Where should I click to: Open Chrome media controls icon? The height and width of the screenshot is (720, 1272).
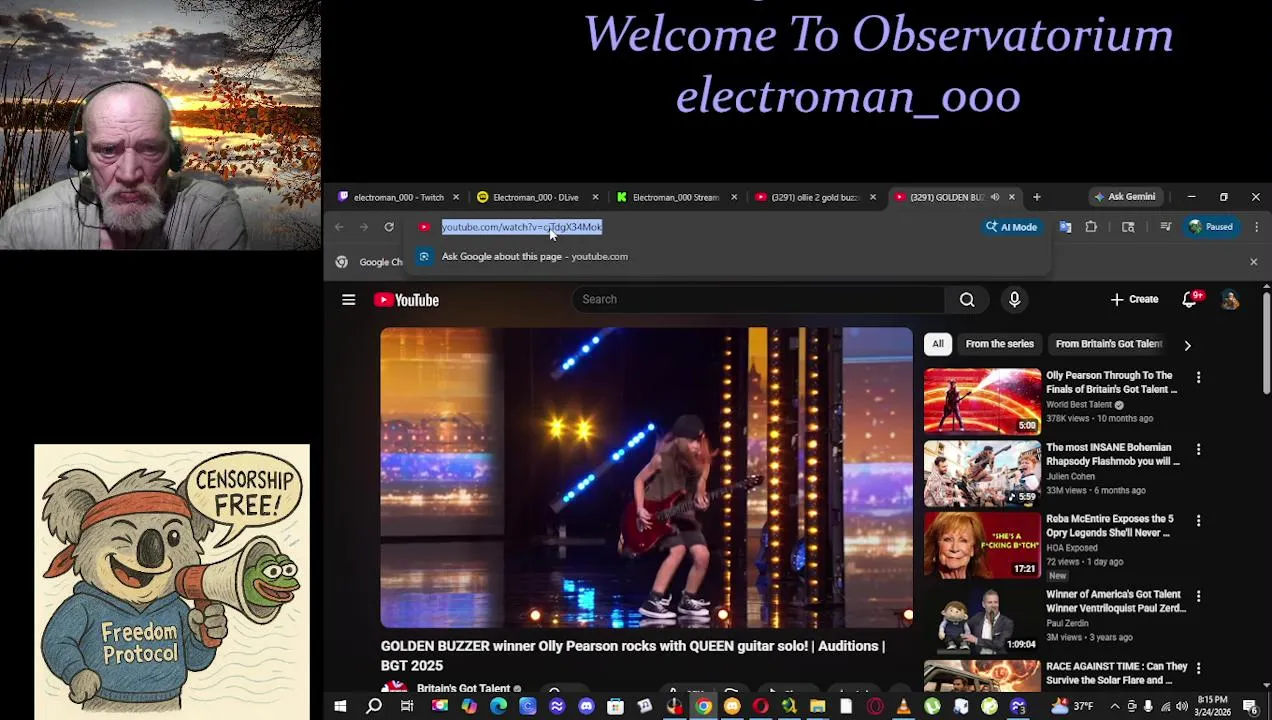click(1165, 227)
